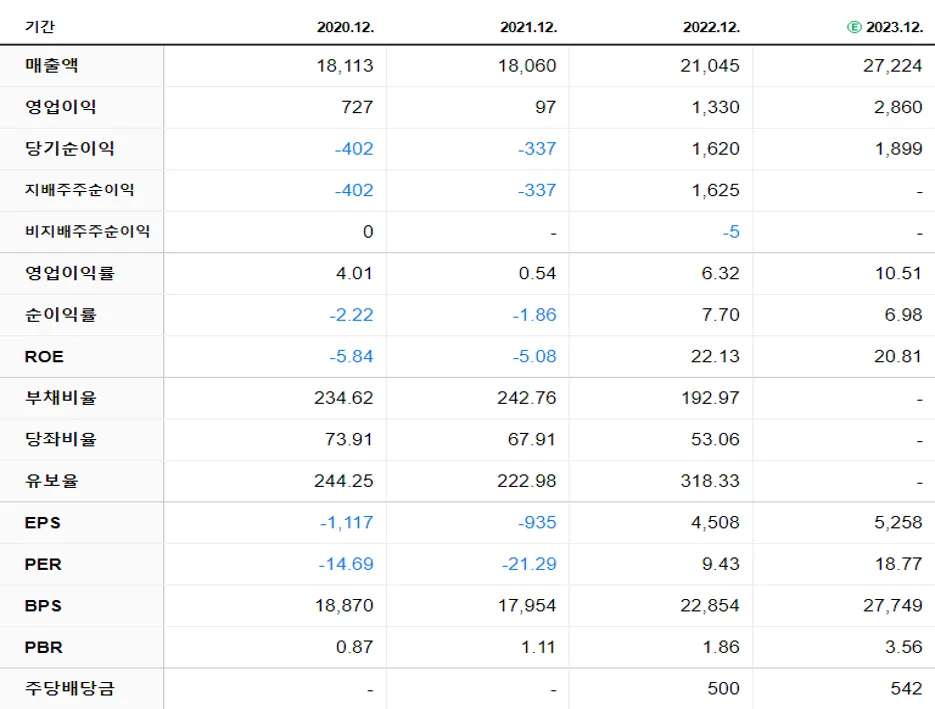Select PER value -14.69

(x=346, y=564)
